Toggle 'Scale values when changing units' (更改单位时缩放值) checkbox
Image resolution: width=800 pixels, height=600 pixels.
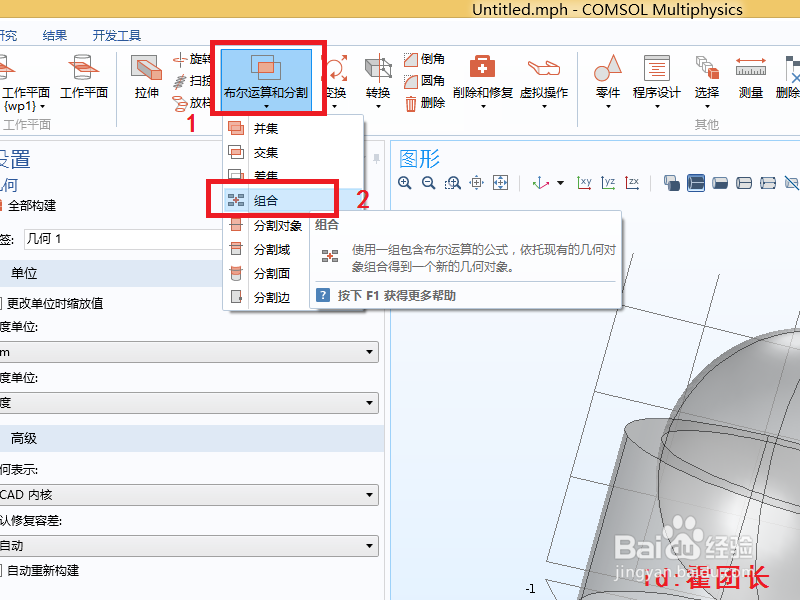point(1,304)
